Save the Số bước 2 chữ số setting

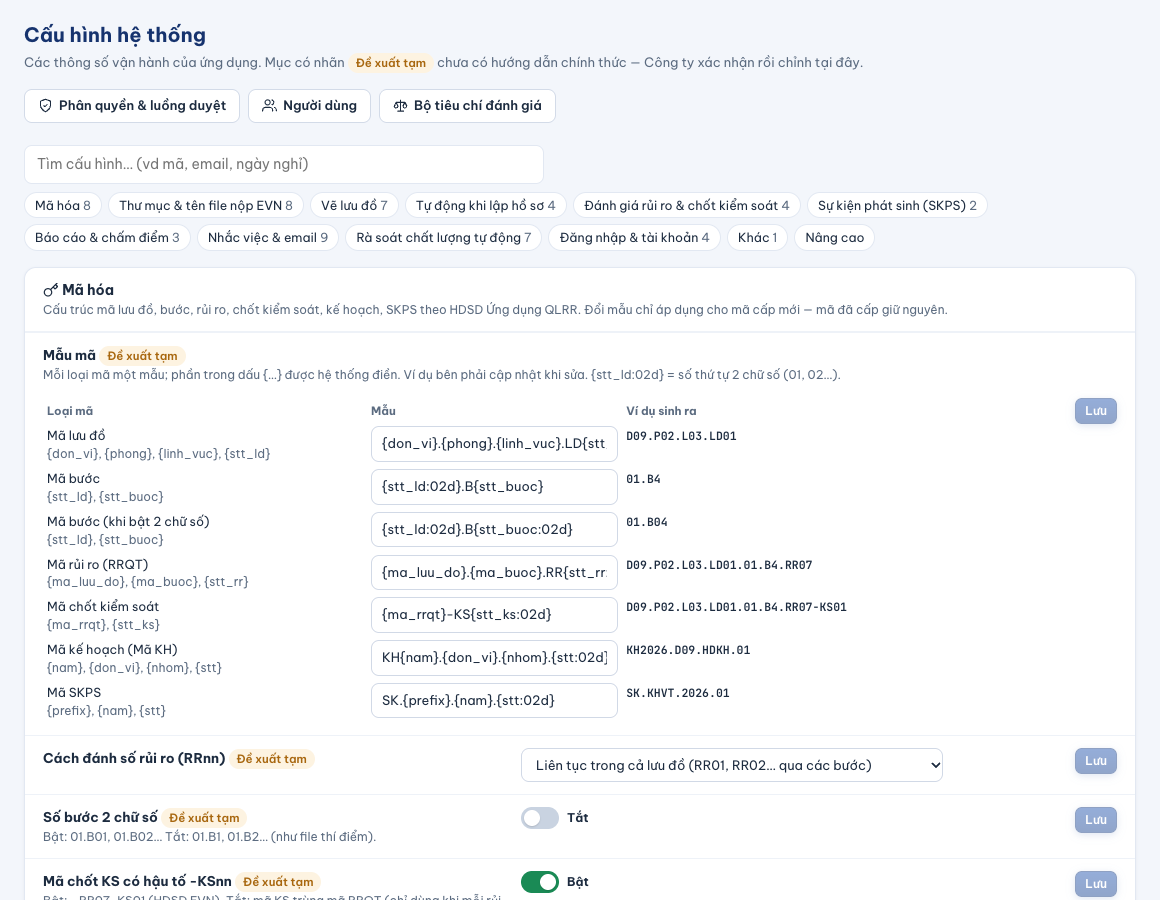pos(1096,819)
